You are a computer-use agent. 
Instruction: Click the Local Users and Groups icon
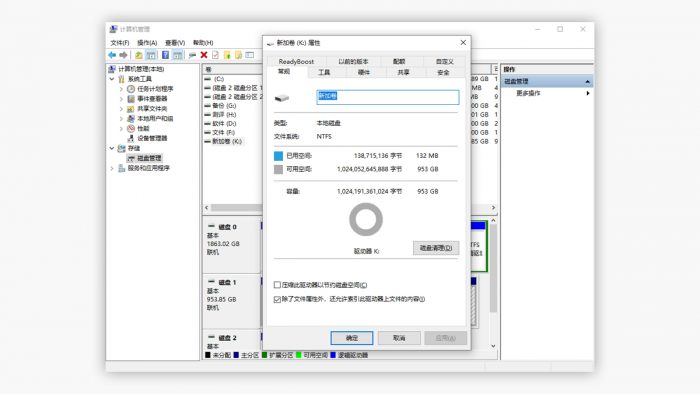131,118
